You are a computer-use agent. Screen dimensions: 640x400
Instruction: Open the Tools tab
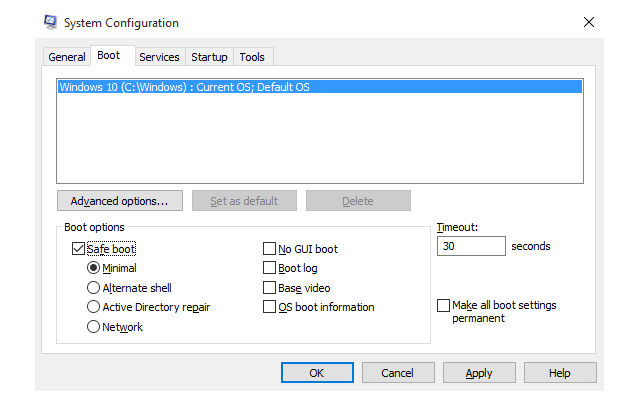coord(252,57)
